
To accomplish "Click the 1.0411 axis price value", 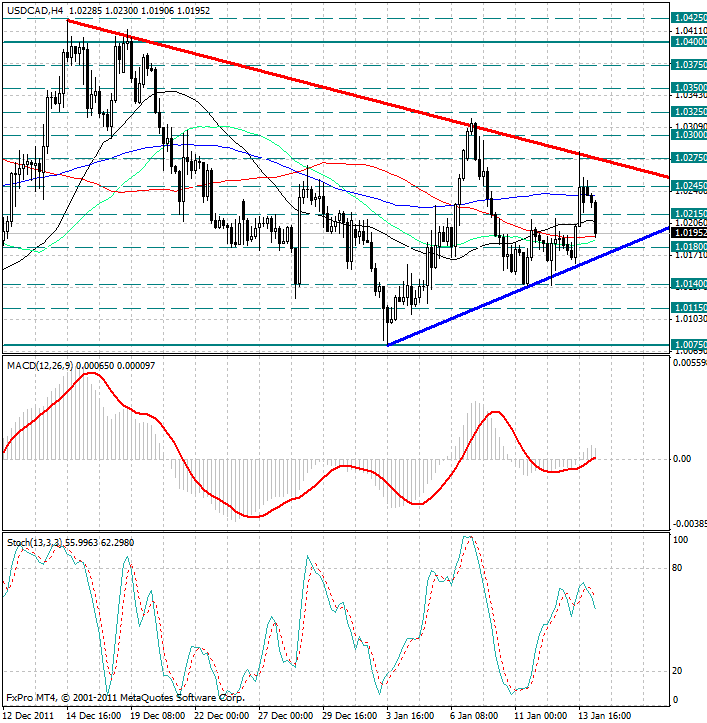I will 690,31.
